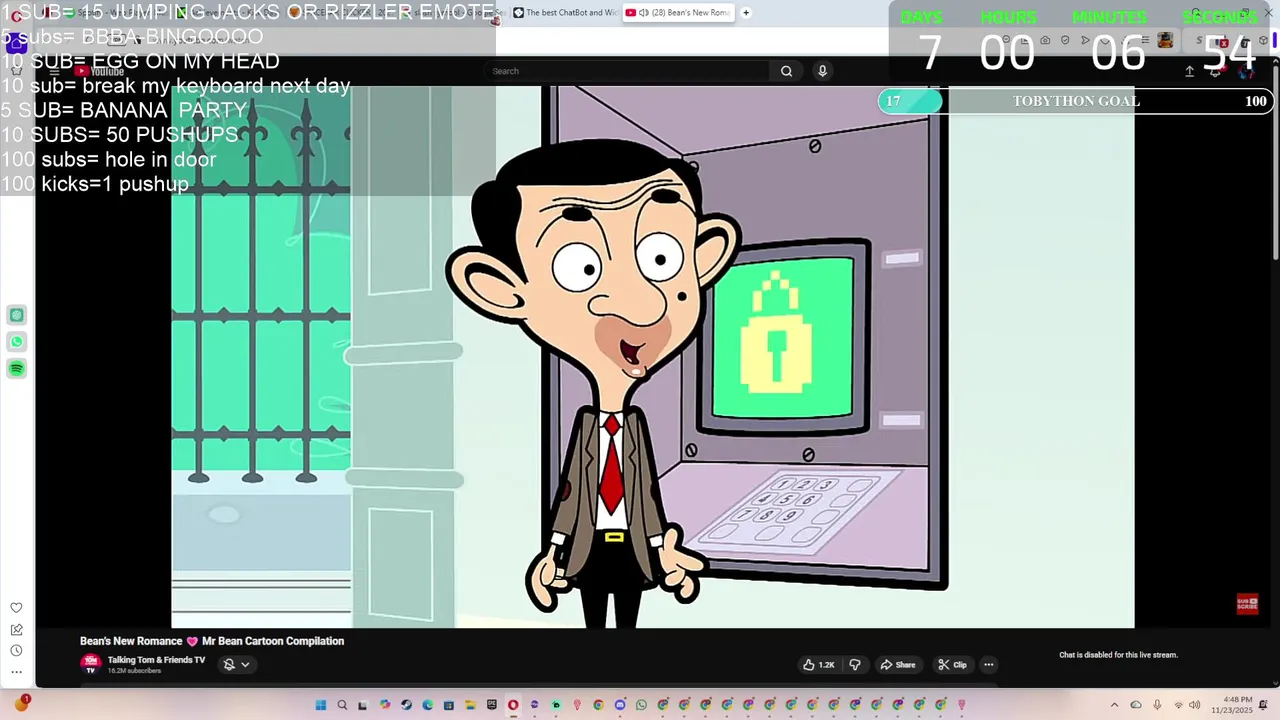Read the Chat is disabled for this live stream notice

1118,655
